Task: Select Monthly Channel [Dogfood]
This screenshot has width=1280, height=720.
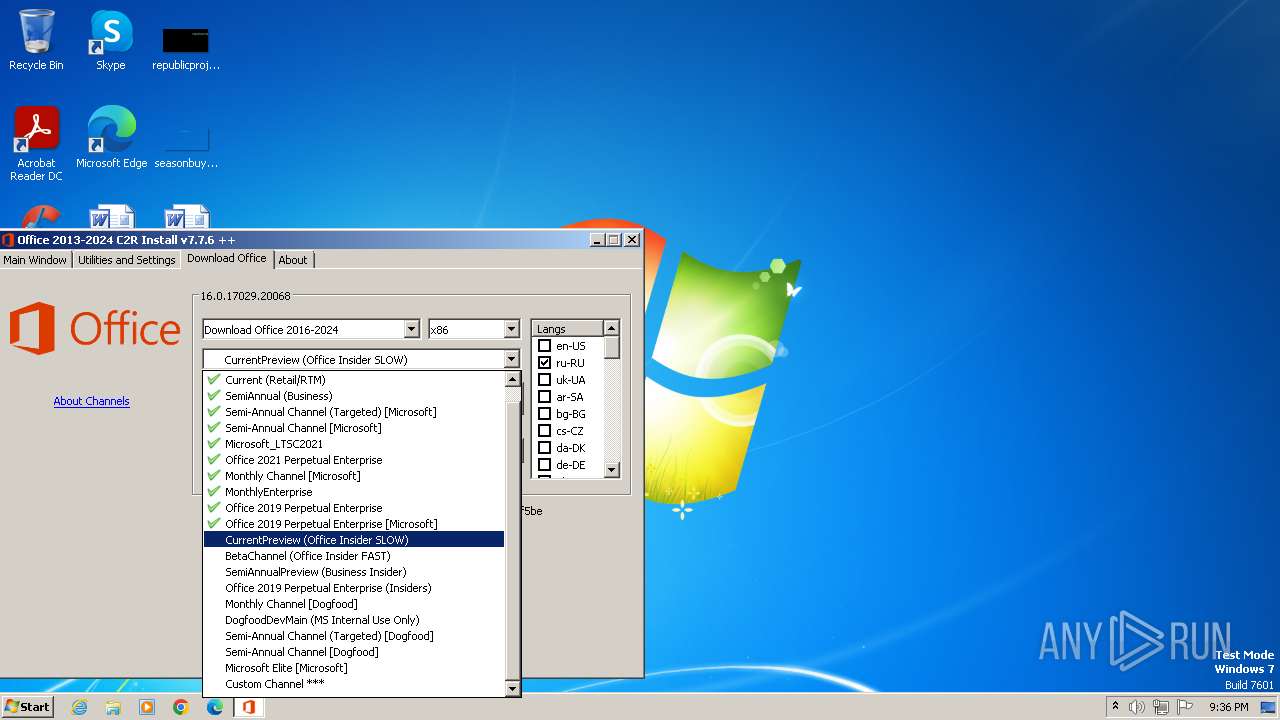Action: tap(354, 604)
